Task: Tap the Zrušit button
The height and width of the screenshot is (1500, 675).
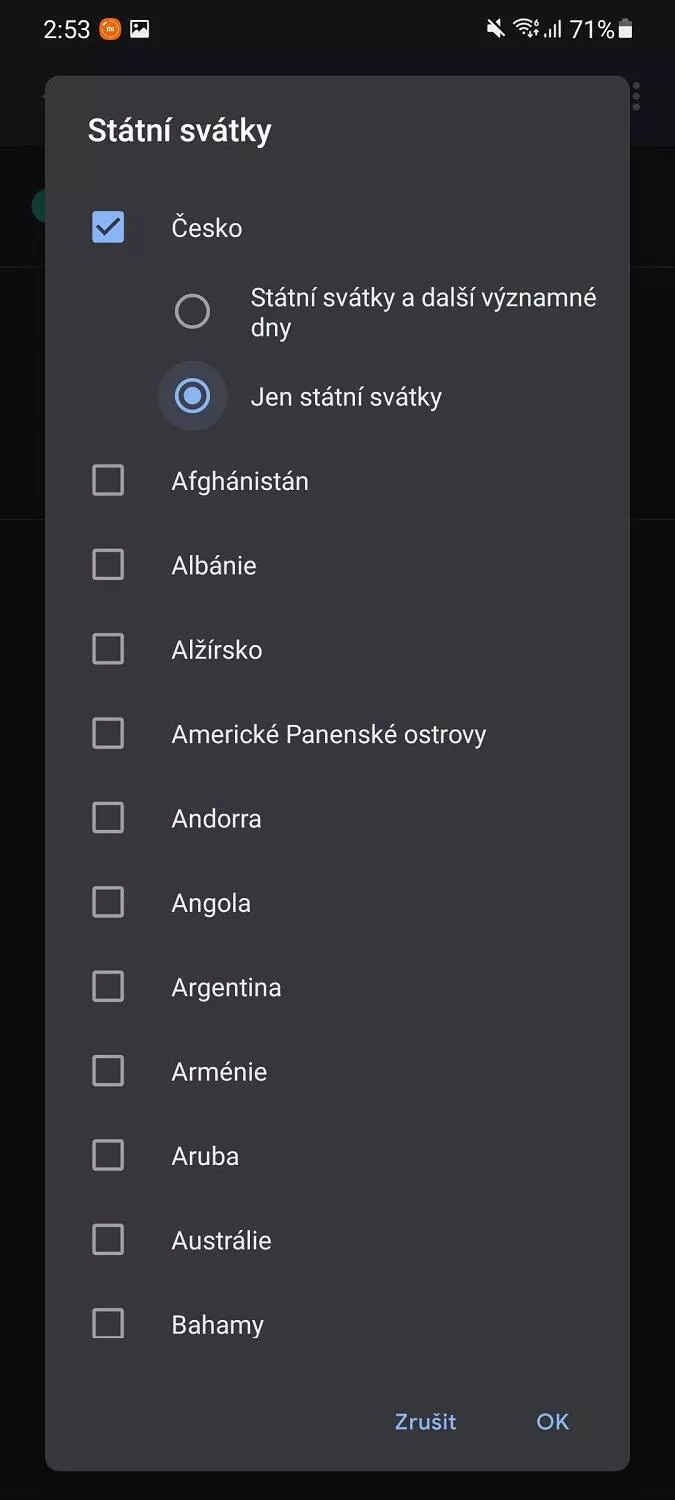Action: point(425,1421)
